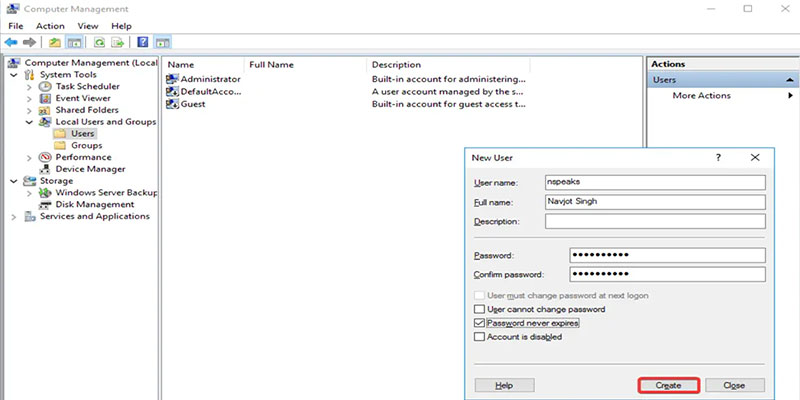Click the Export List toolbar icon
This screenshot has height=400, width=800.
pyautogui.click(x=118, y=43)
